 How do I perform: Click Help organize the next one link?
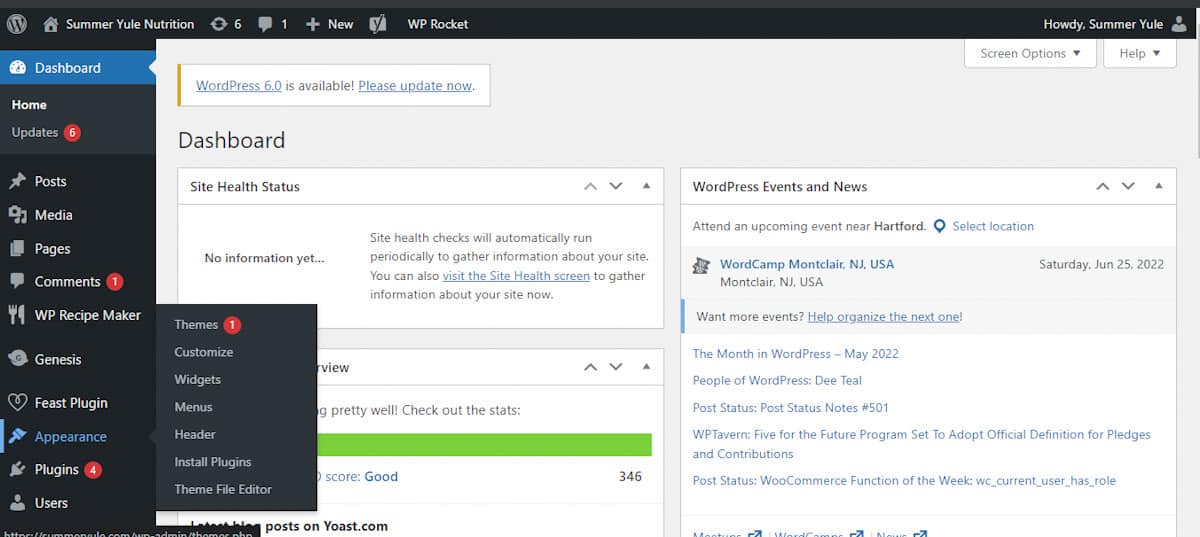tap(884, 316)
